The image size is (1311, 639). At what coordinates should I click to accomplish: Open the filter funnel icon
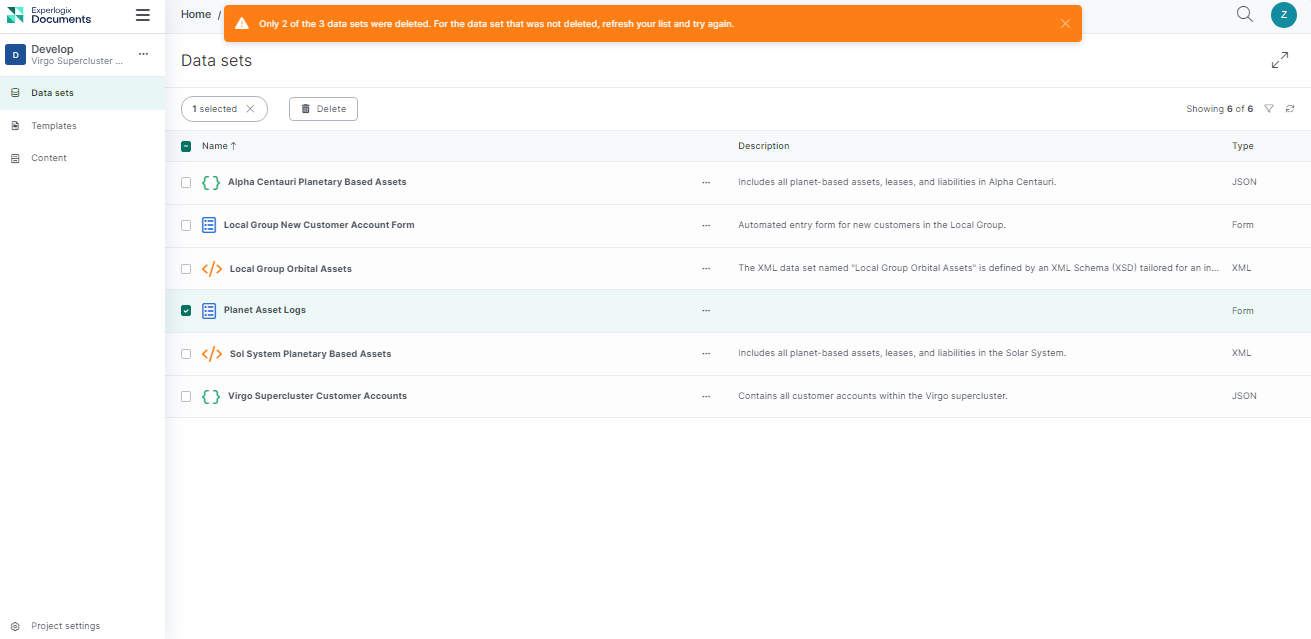1269,109
